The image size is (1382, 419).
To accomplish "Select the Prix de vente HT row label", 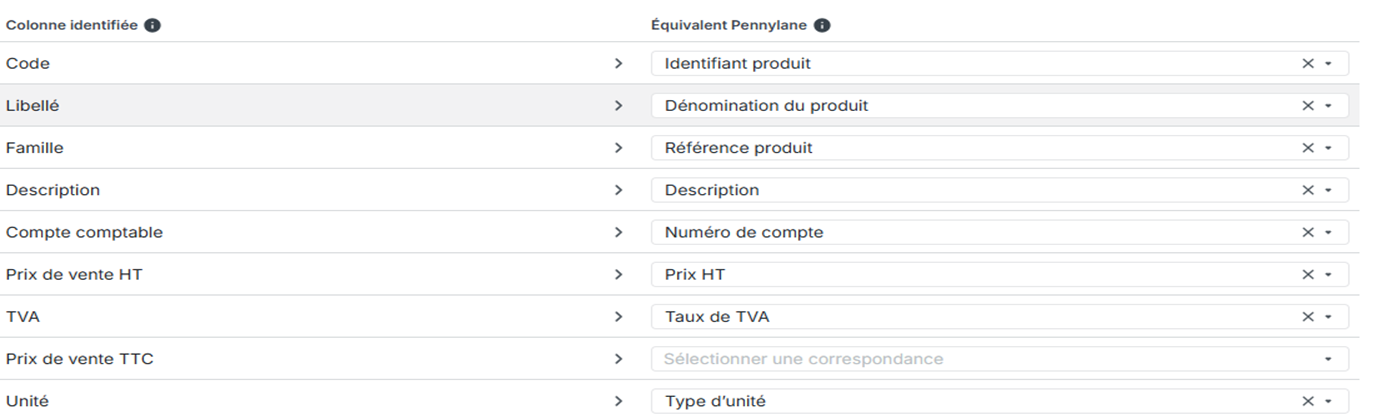I will point(74,274).
